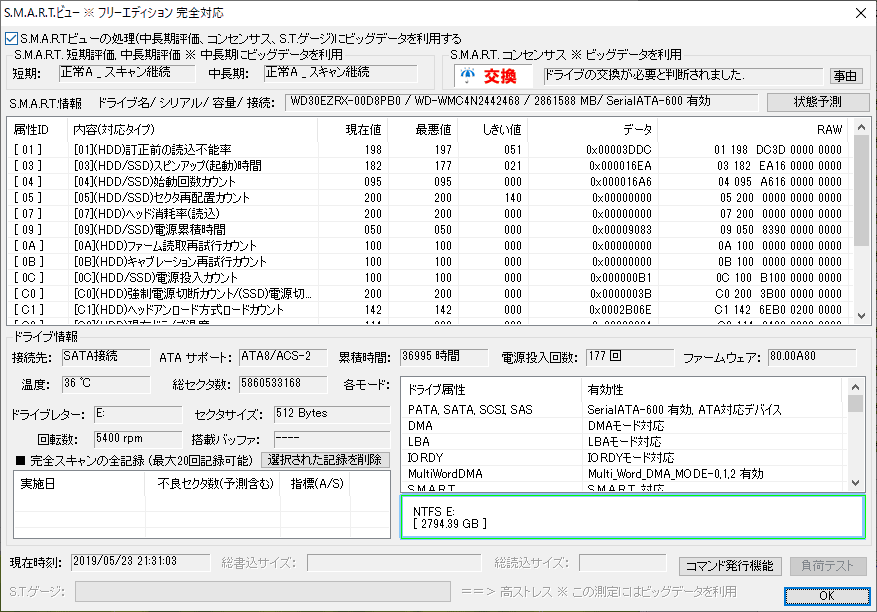Click the 指標(A/S) column header
Image resolution: width=877 pixels, height=612 pixels.
click(x=315, y=484)
